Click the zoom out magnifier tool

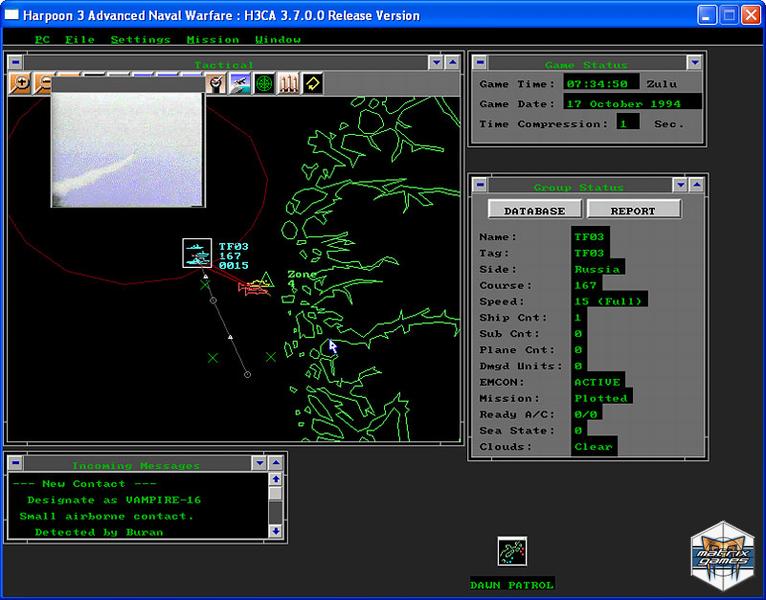(43, 85)
